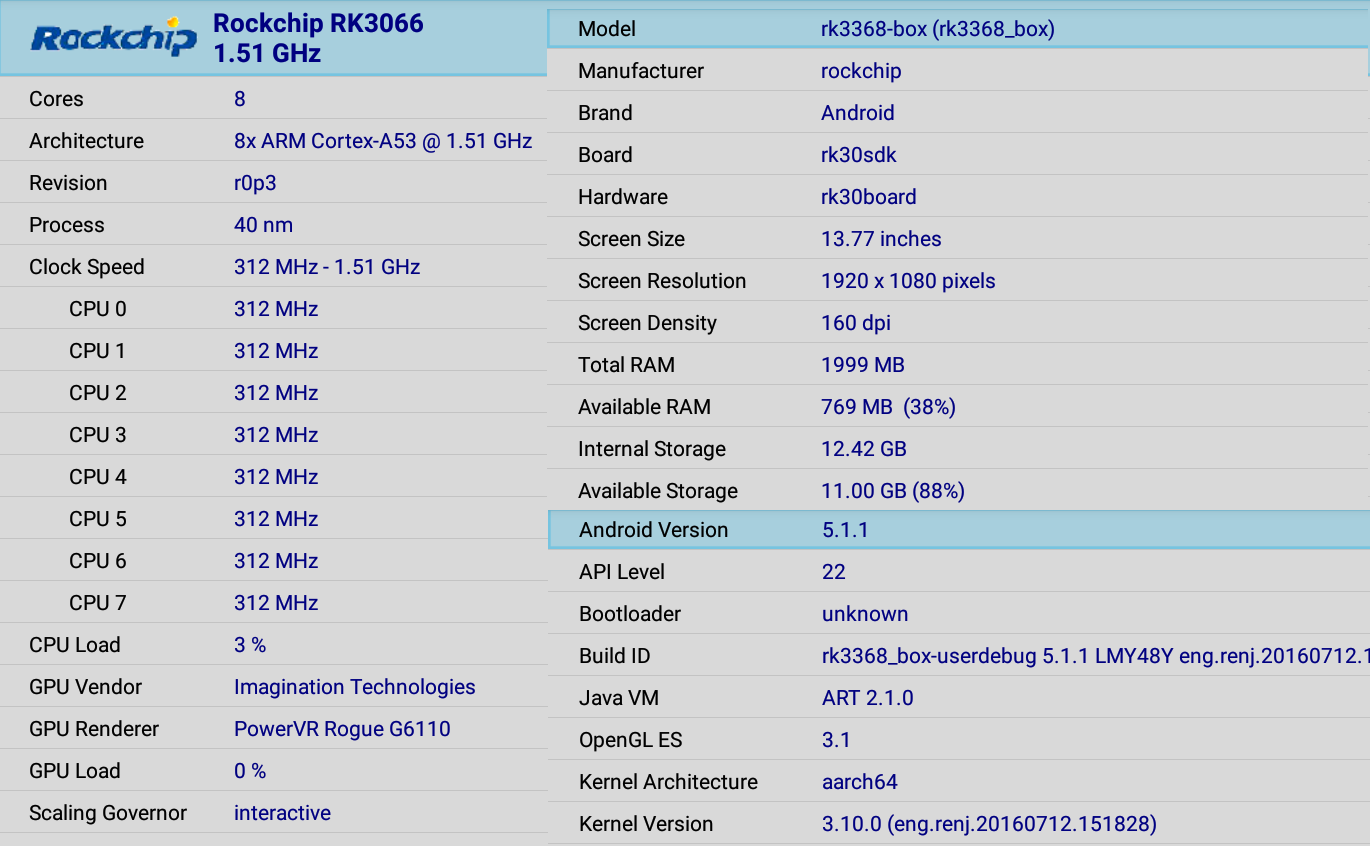Click Kernel Version 3.10.0 value

click(989, 824)
